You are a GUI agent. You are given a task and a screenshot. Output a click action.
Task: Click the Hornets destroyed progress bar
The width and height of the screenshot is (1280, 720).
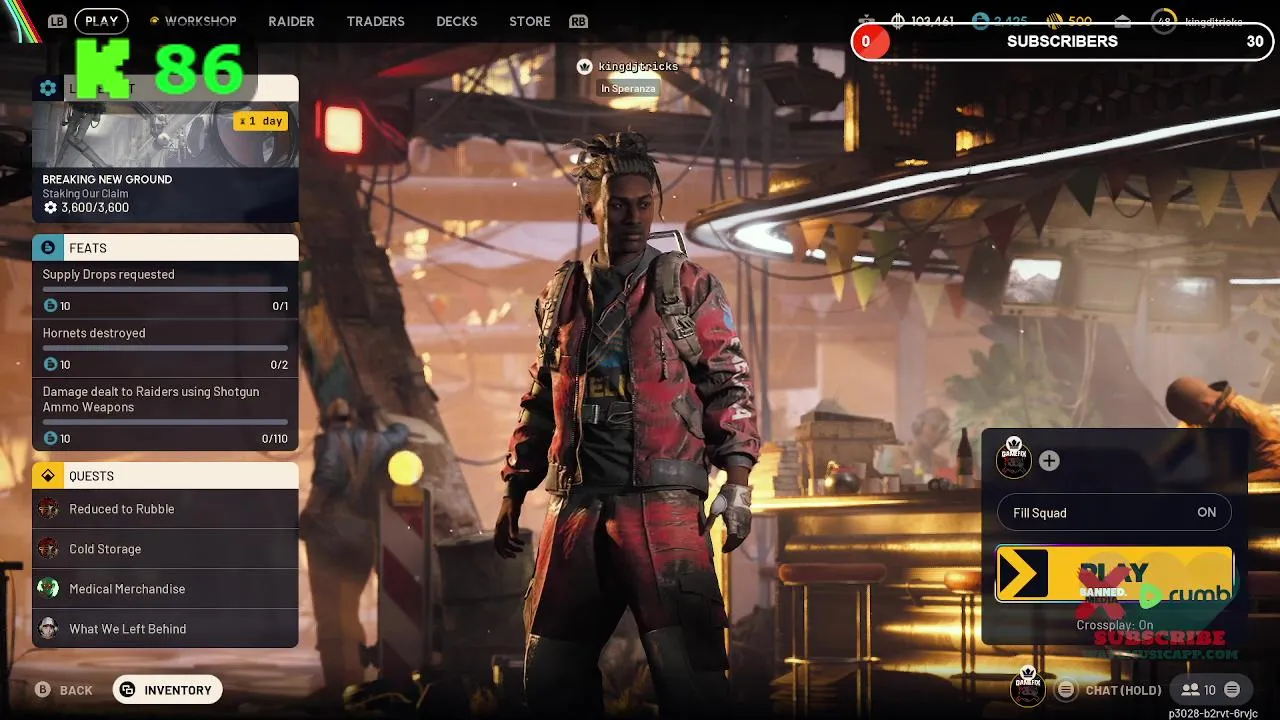click(165, 348)
